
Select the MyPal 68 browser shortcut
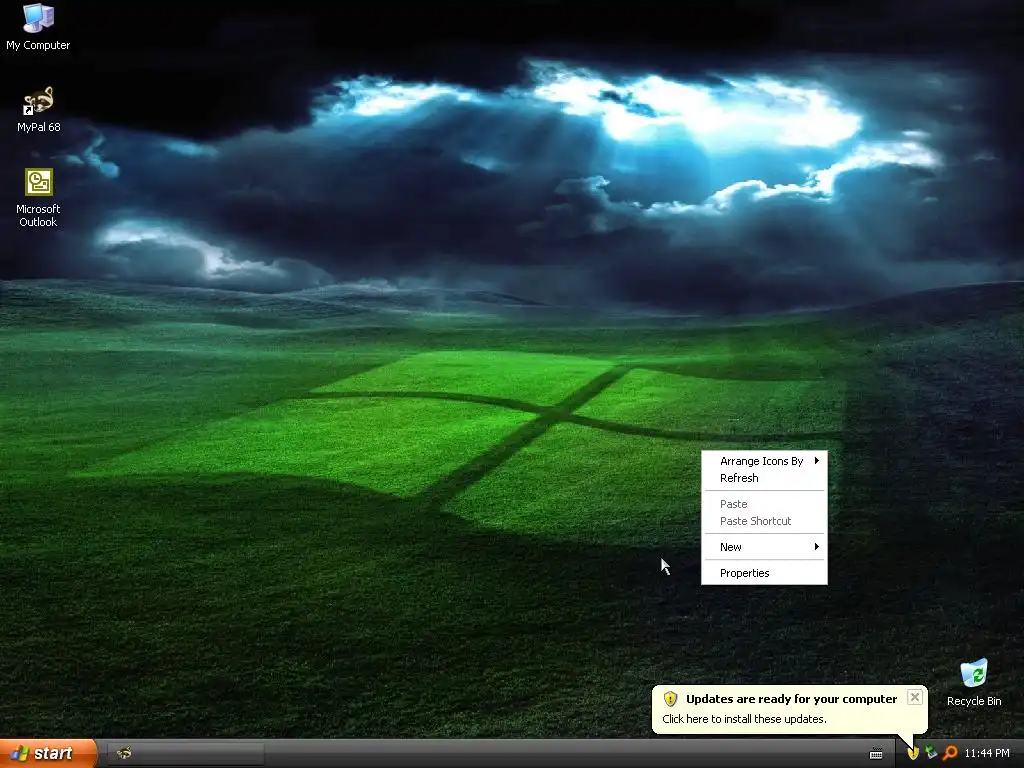tap(38, 109)
